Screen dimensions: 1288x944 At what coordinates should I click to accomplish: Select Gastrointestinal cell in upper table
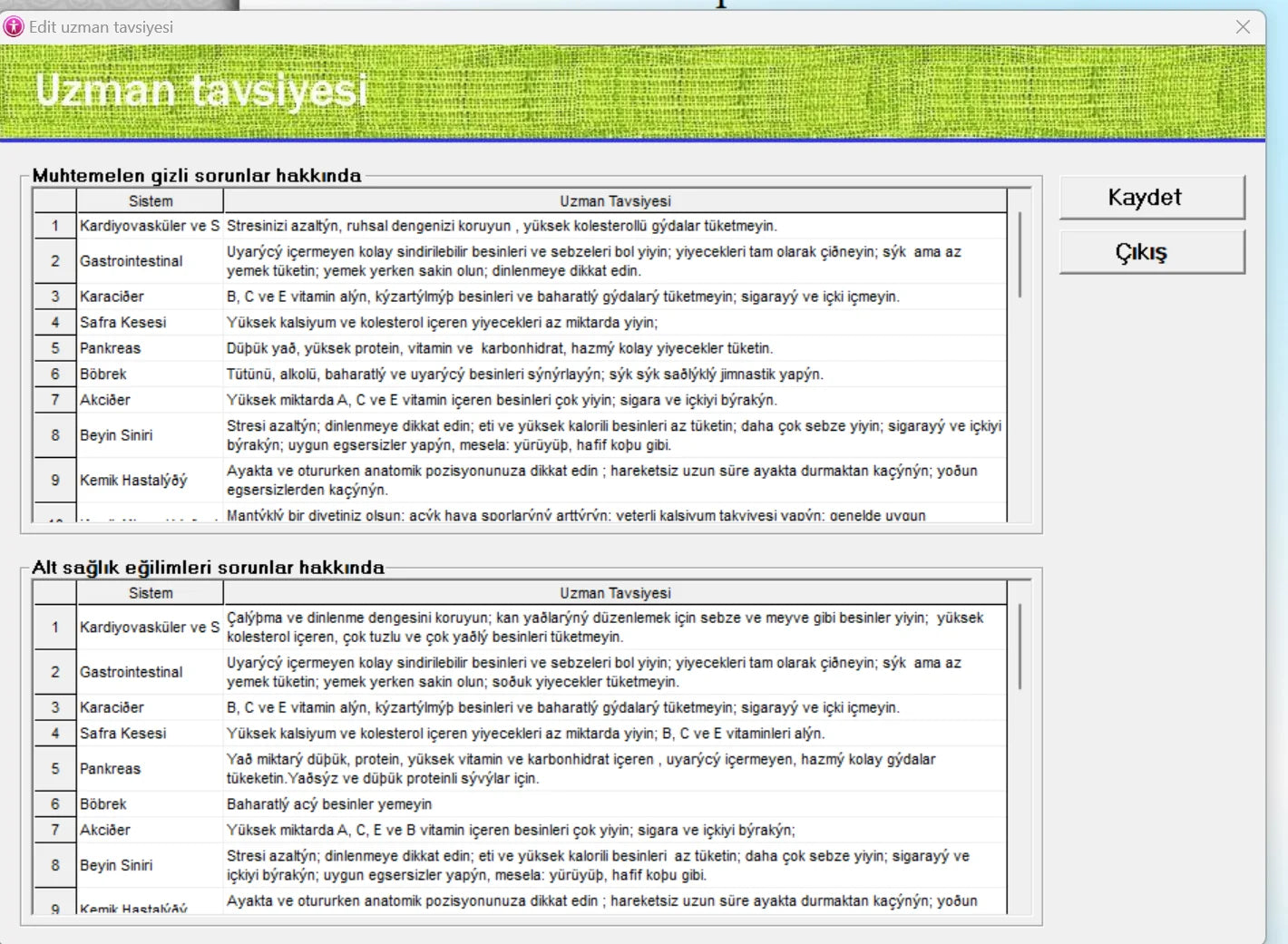tap(150, 261)
